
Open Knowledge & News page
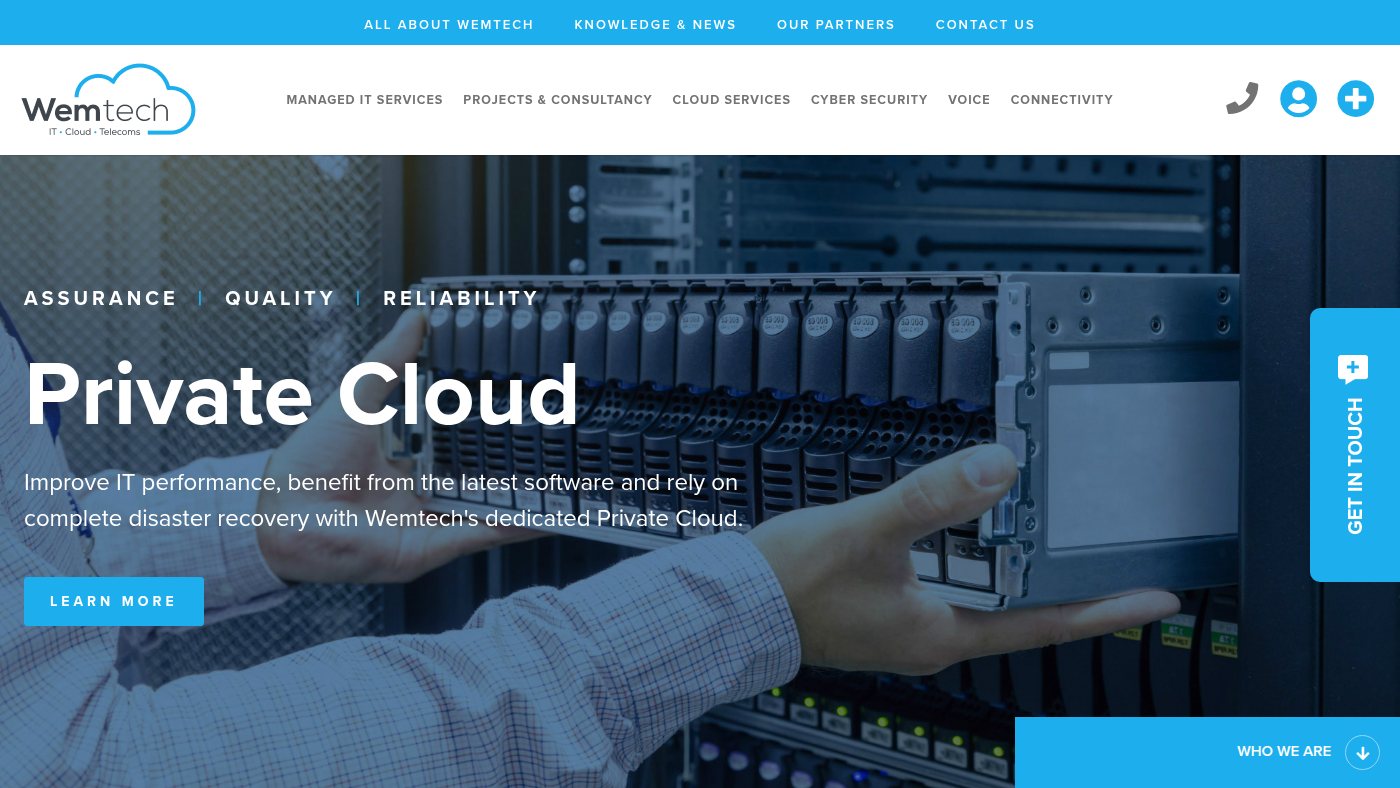pos(655,24)
